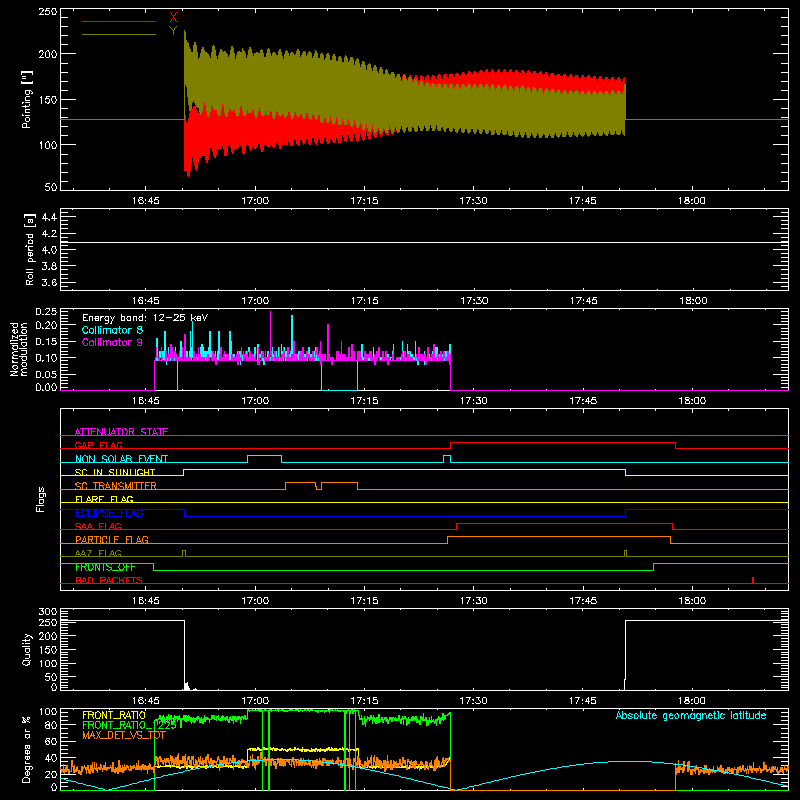This screenshot has height=800, width=800.
Task: Click 17:00 tick under Pointing plot
Action: (255, 201)
